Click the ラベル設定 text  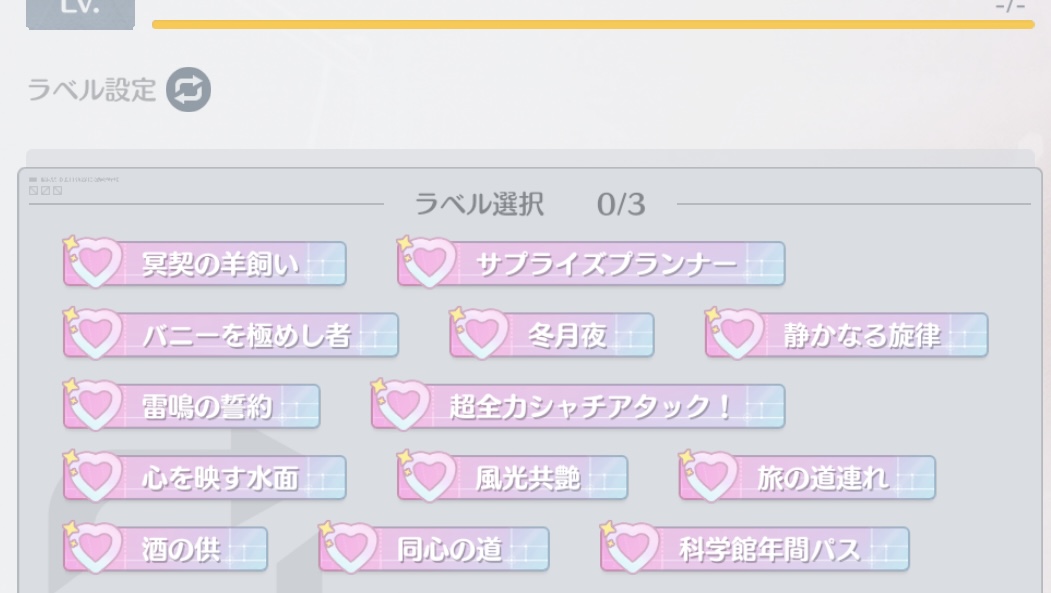[92, 90]
